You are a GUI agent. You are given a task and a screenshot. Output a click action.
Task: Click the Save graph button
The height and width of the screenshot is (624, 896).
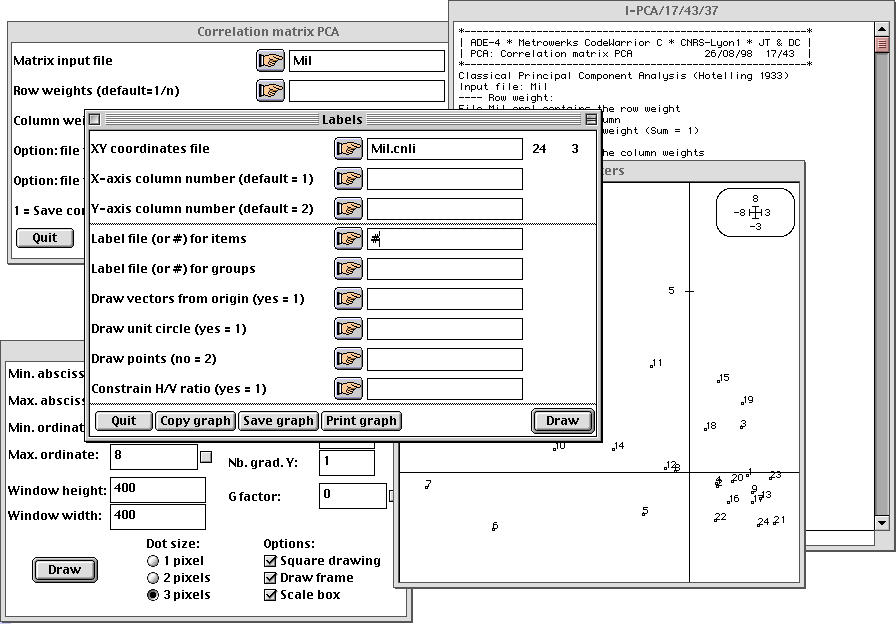278,421
